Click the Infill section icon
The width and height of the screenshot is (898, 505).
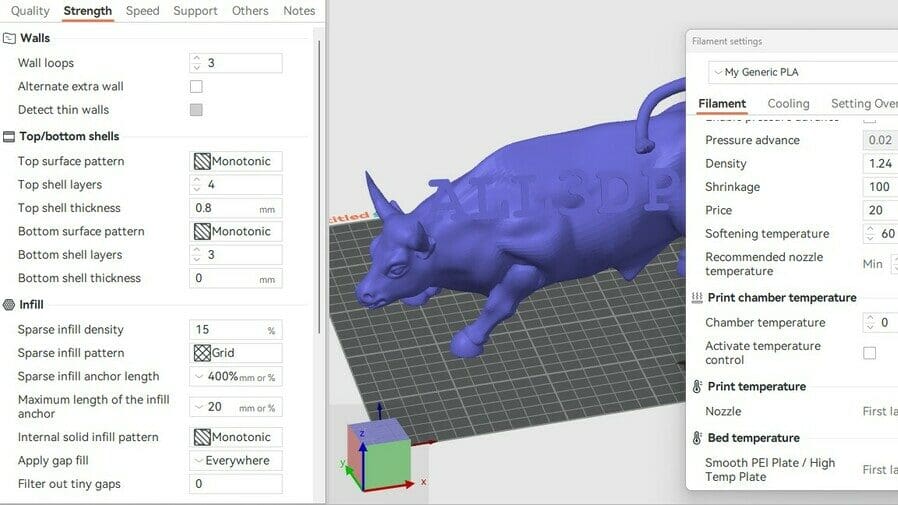point(9,305)
